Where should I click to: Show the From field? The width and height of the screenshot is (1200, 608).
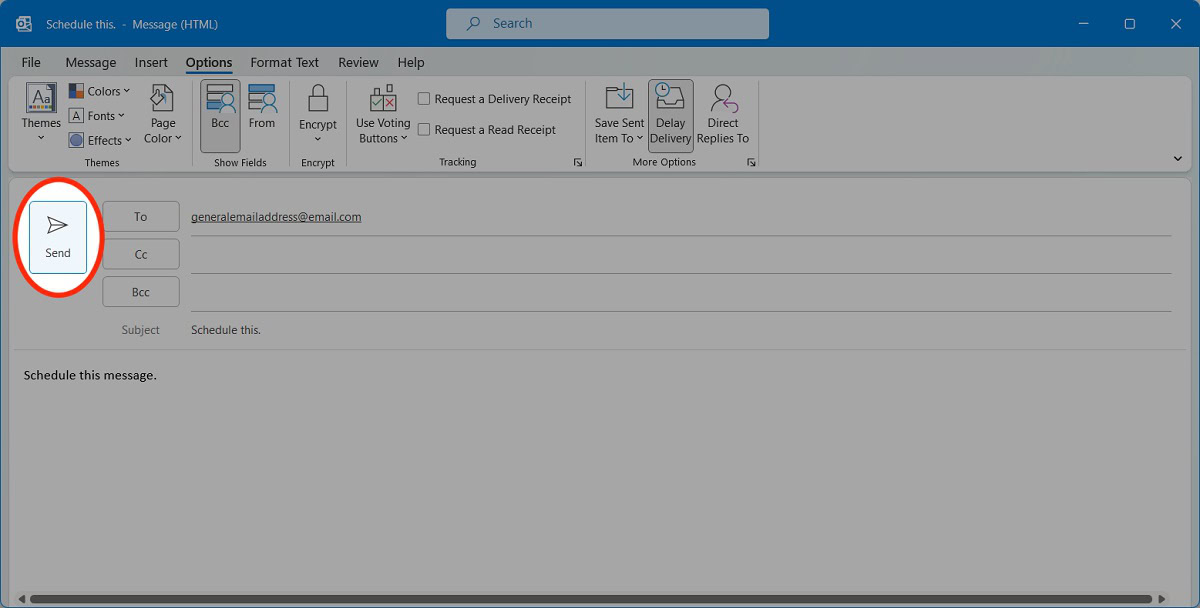tap(262, 112)
